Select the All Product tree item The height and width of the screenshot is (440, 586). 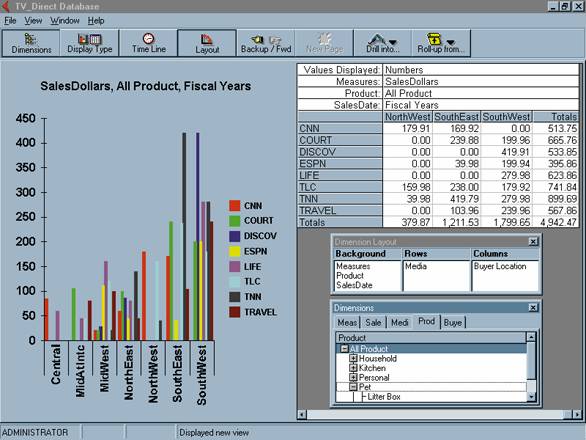(x=368, y=349)
